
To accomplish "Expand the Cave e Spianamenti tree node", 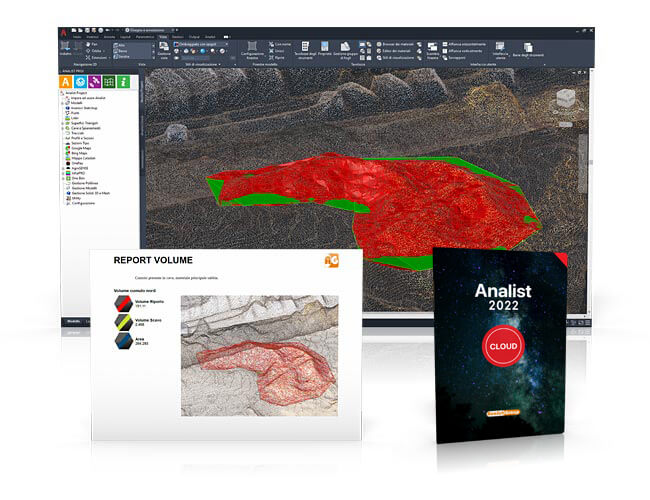I will pos(63,128).
